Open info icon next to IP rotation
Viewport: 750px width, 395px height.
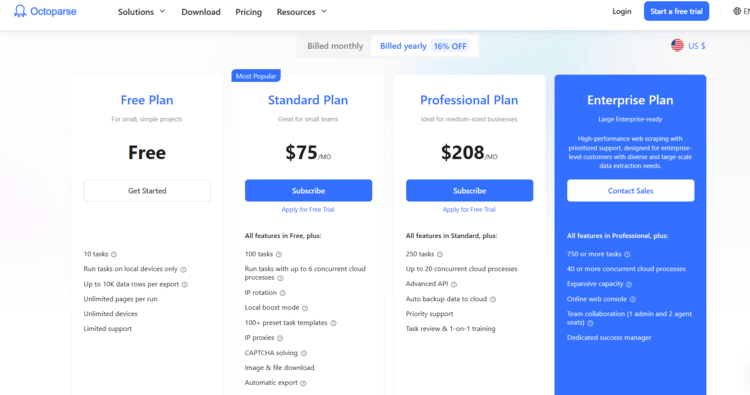coord(282,293)
